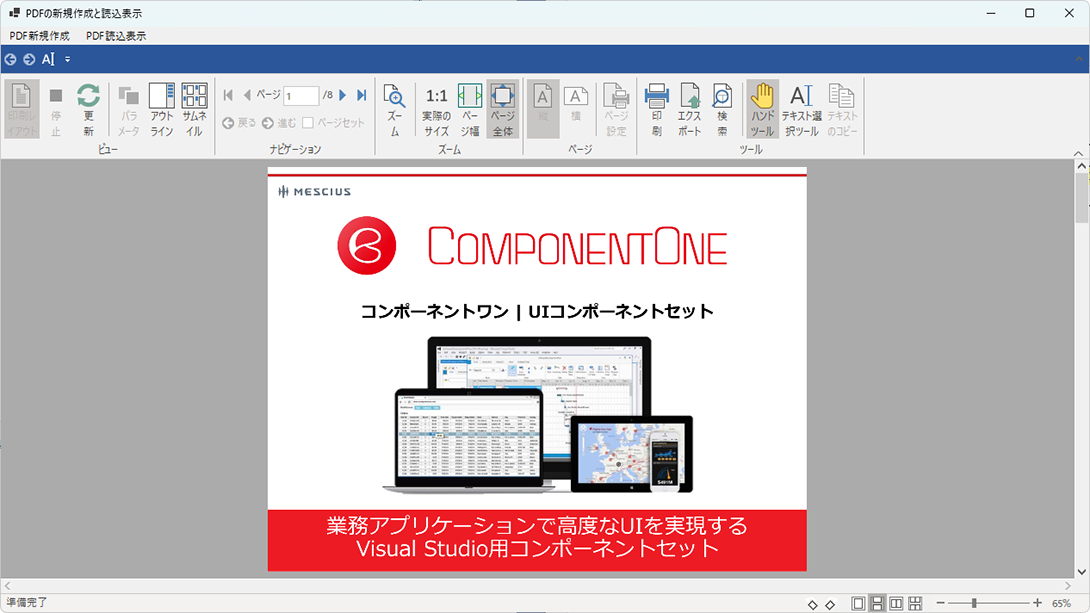
Task: Click the horizontal scrollbar right arrow
Action: coord(1068,586)
